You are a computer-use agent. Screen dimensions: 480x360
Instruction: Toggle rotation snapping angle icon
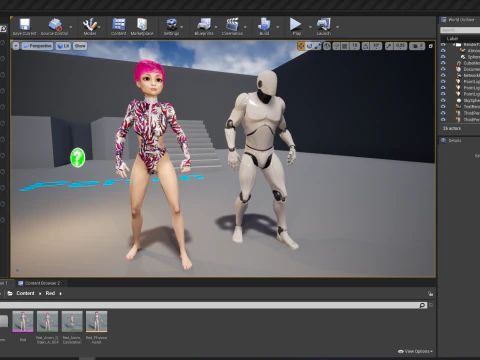point(366,46)
